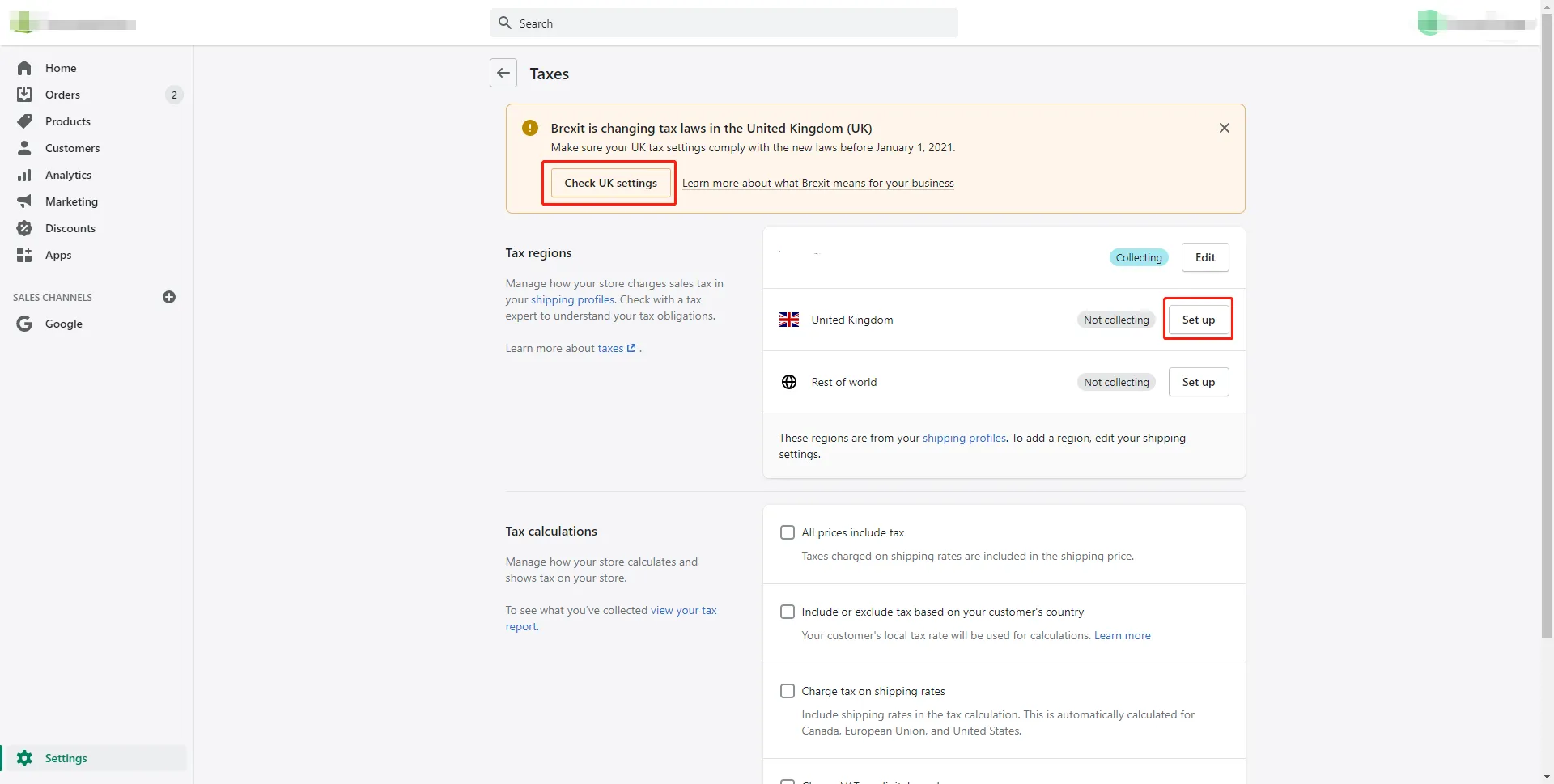Open Orders via its inbox icon
Screen dimensions: 1554x784
[24, 95]
